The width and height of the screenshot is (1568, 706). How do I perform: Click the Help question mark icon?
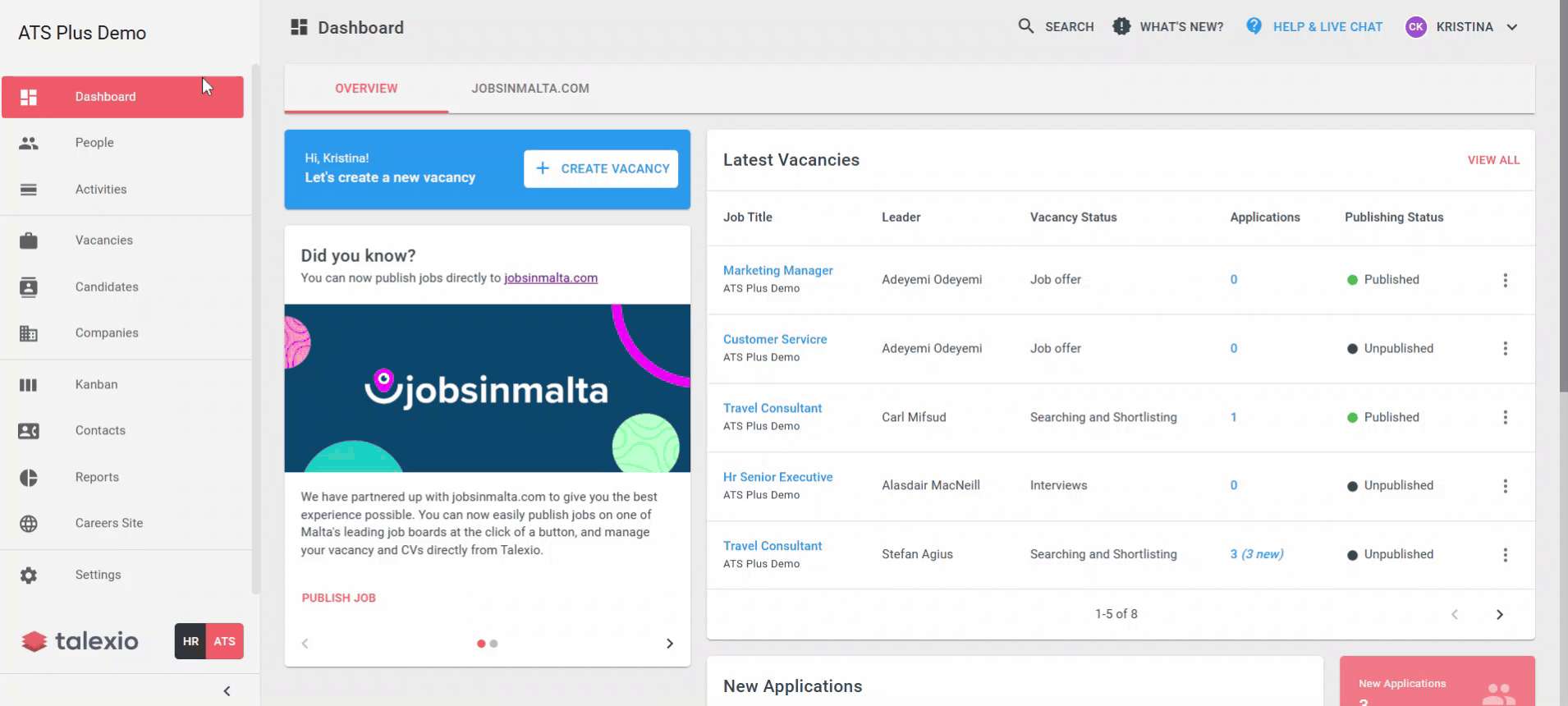tap(1254, 26)
